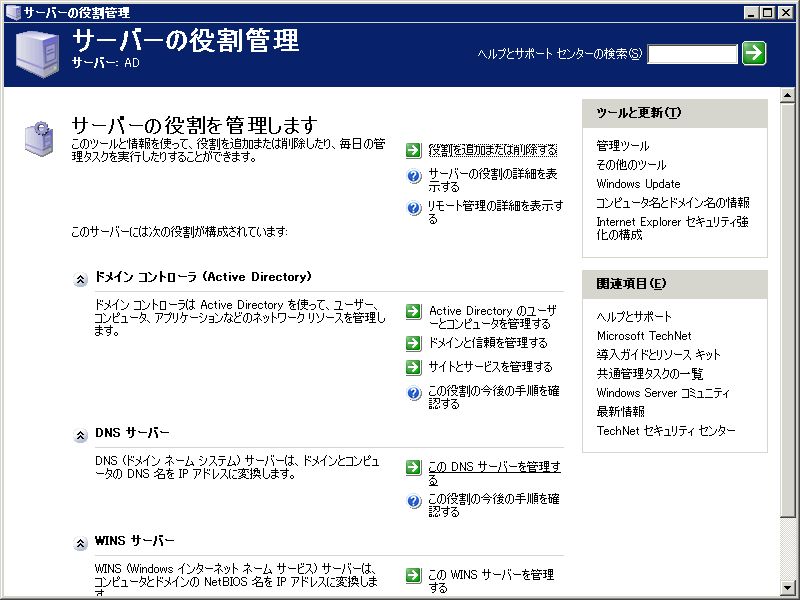
Task: Open TechNet セキュリティ センター link
Action: (666, 431)
